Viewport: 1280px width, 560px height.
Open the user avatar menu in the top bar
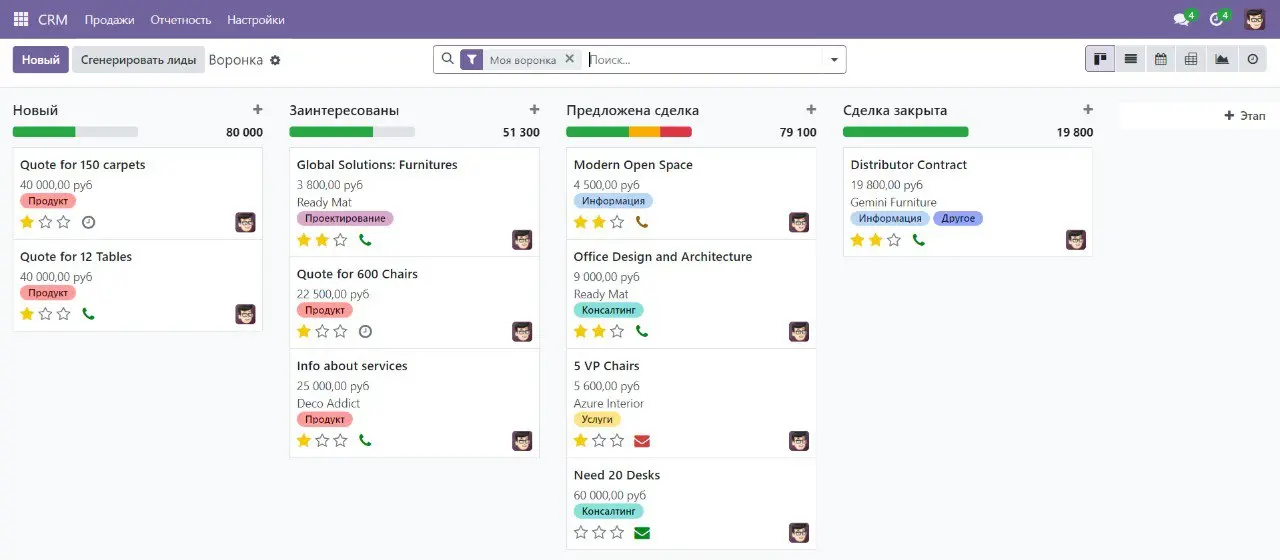point(1255,19)
